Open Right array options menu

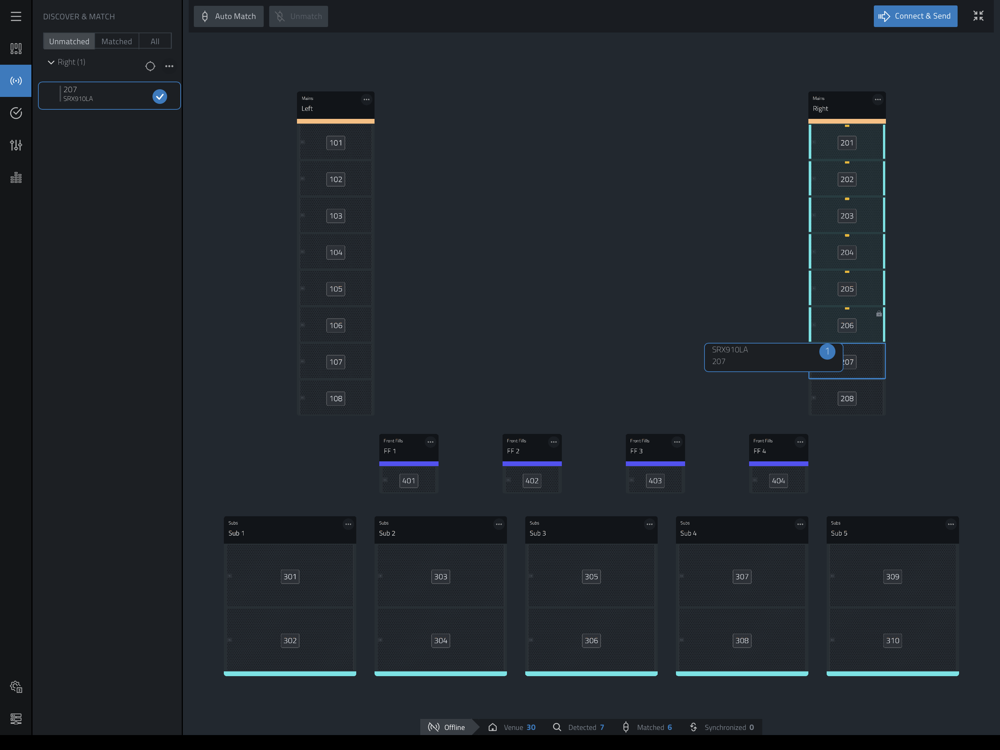pyautogui.click(x=878, y=99)
